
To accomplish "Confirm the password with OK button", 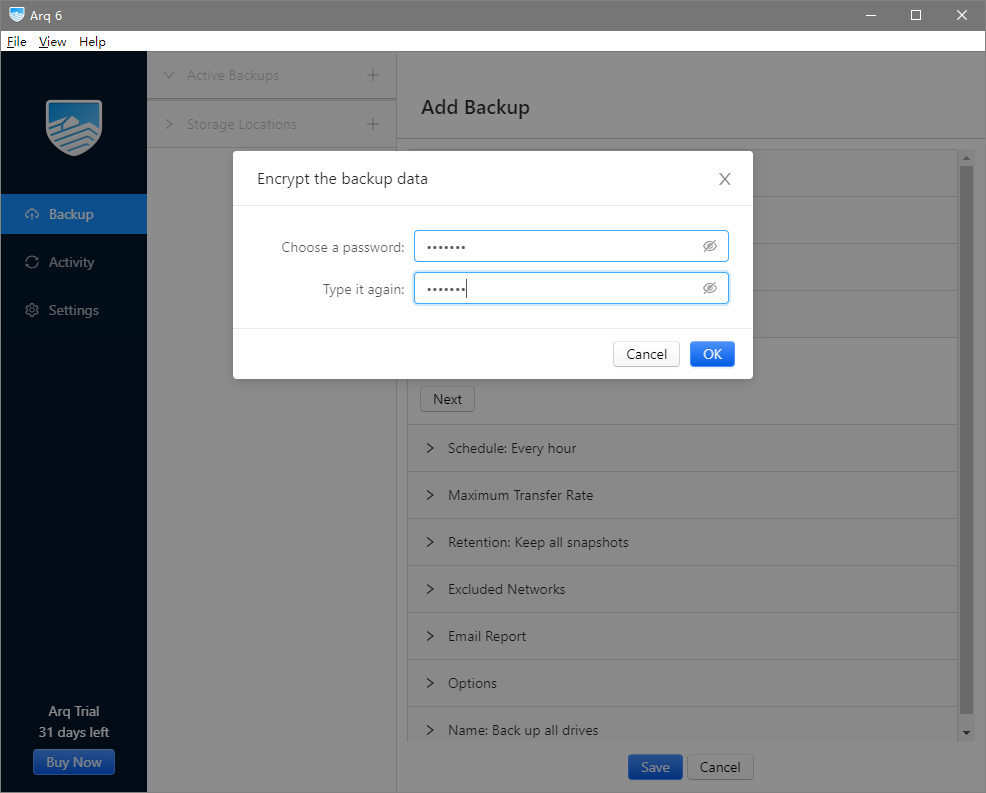I will (x=712, y=354).
